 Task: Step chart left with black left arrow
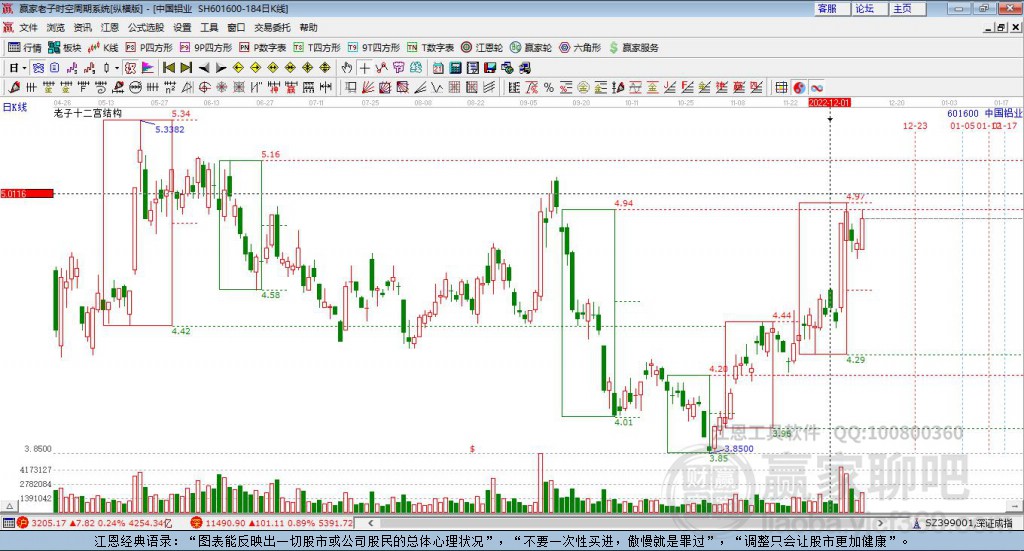point(204,68)
